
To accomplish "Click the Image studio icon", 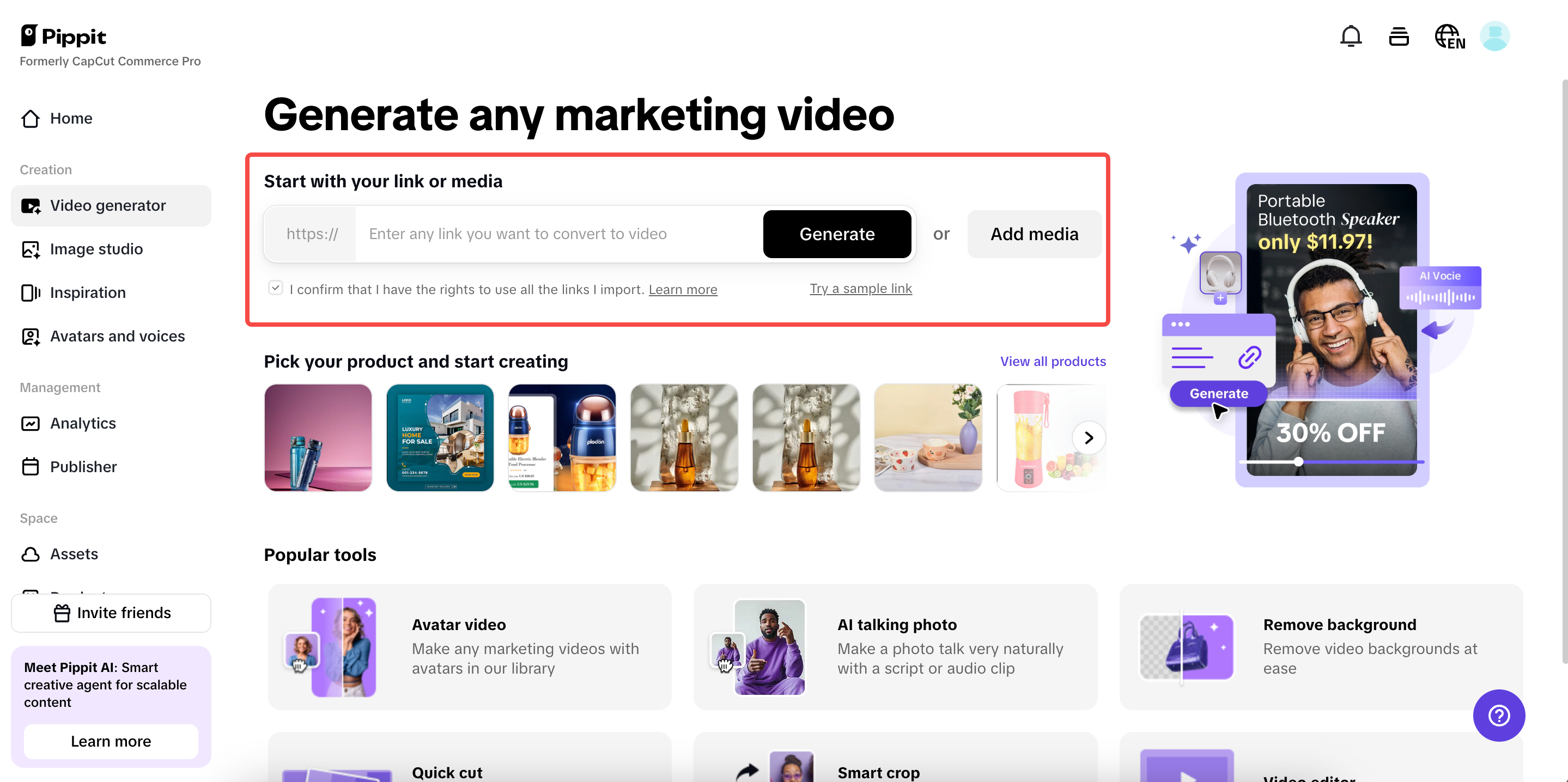I will point(31,249).
